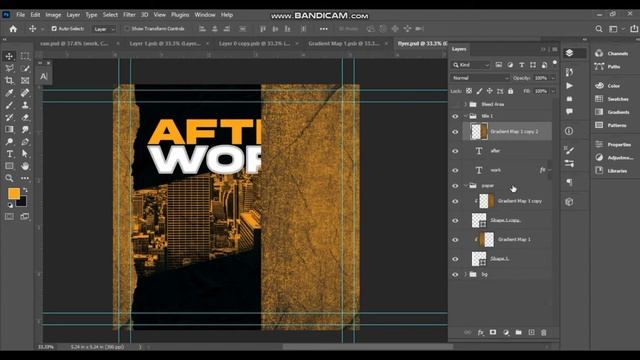Open the Fill value dropdown
640x360 pixels.
553,91
